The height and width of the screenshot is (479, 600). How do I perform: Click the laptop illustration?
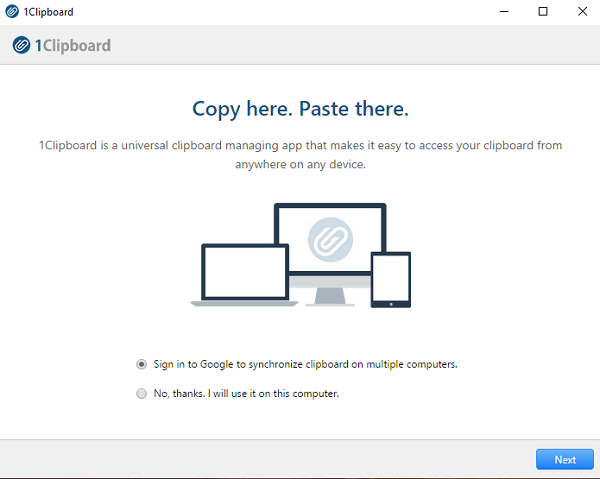click(245, 275)
